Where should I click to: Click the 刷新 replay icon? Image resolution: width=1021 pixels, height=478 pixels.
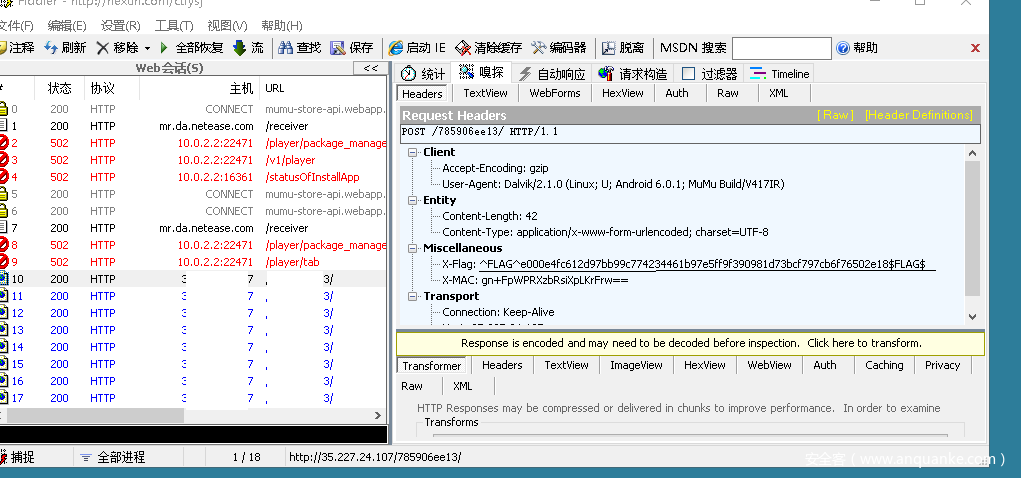click(x=50, y=48)
